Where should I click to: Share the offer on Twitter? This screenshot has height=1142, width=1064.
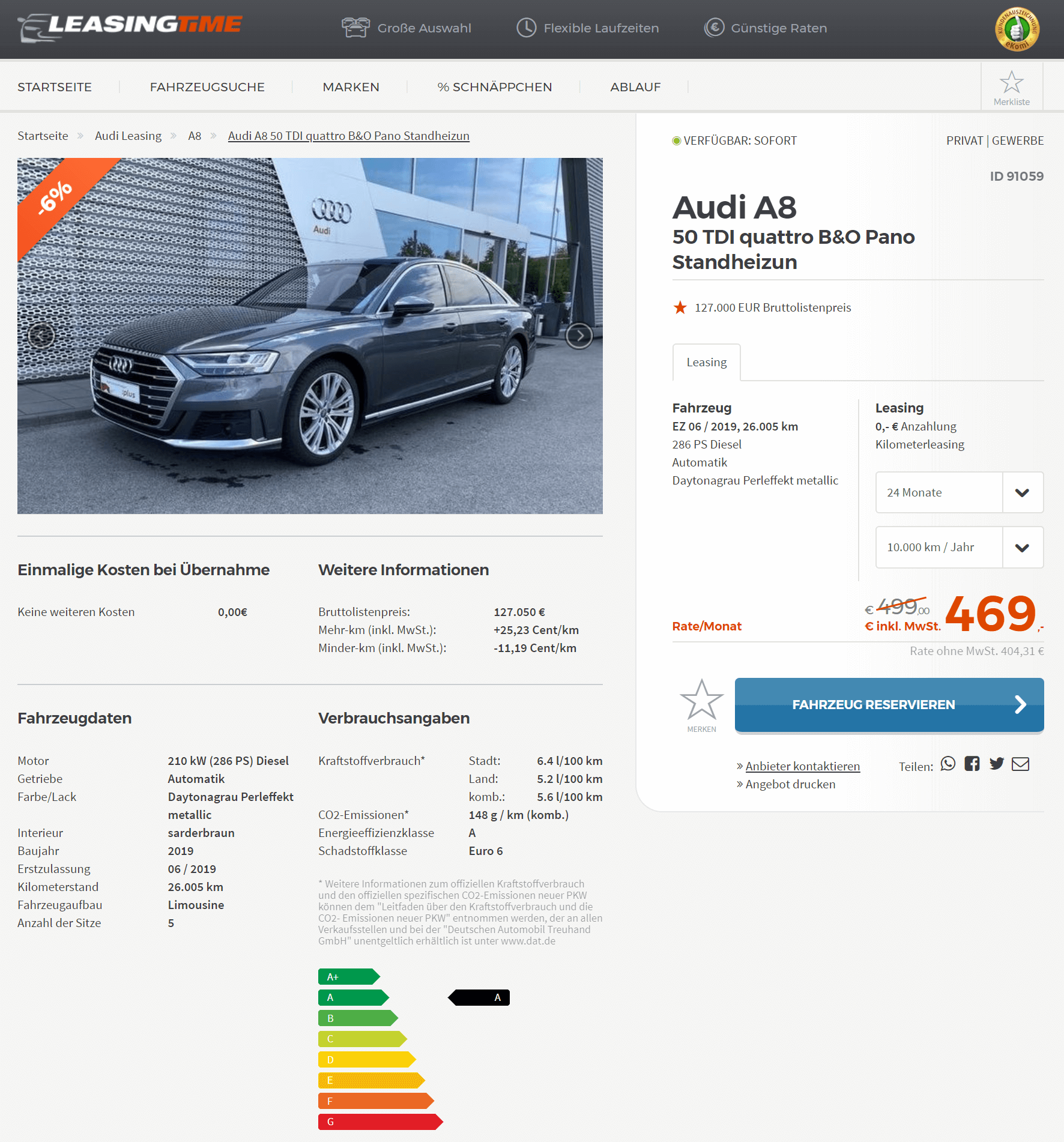(x=997, y=764)
